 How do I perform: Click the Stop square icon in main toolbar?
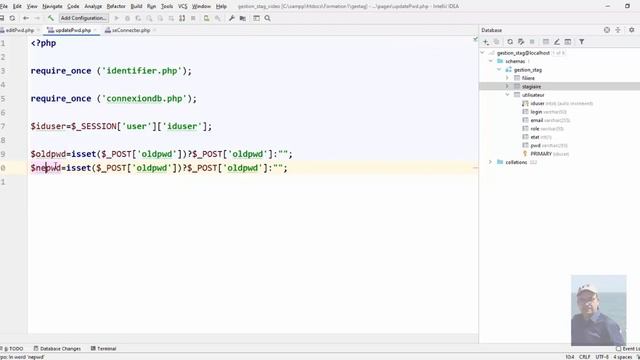193,18
